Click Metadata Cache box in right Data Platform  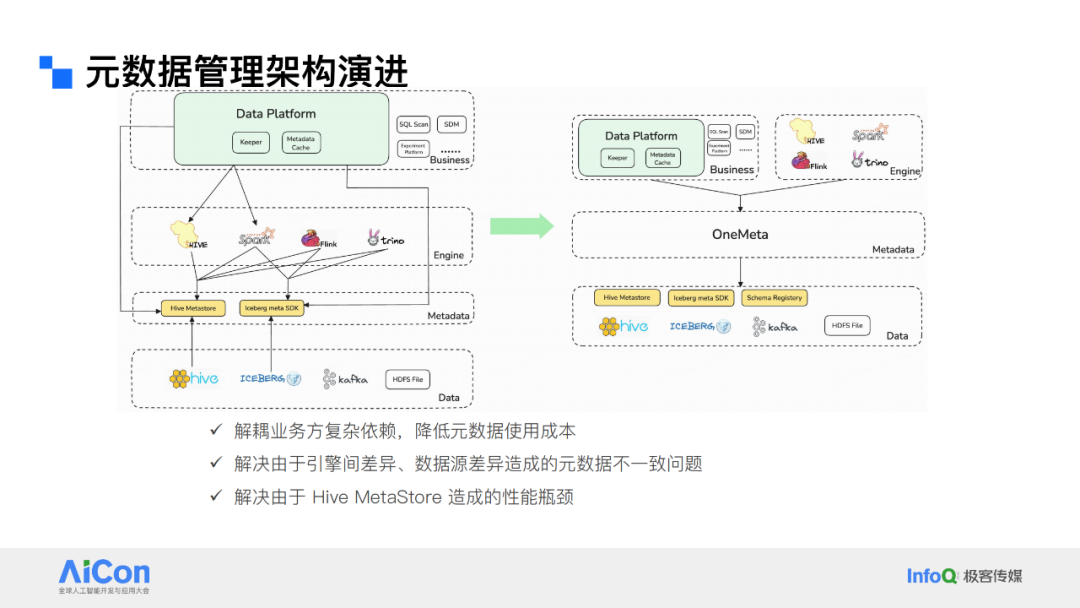tap(663, 158)
